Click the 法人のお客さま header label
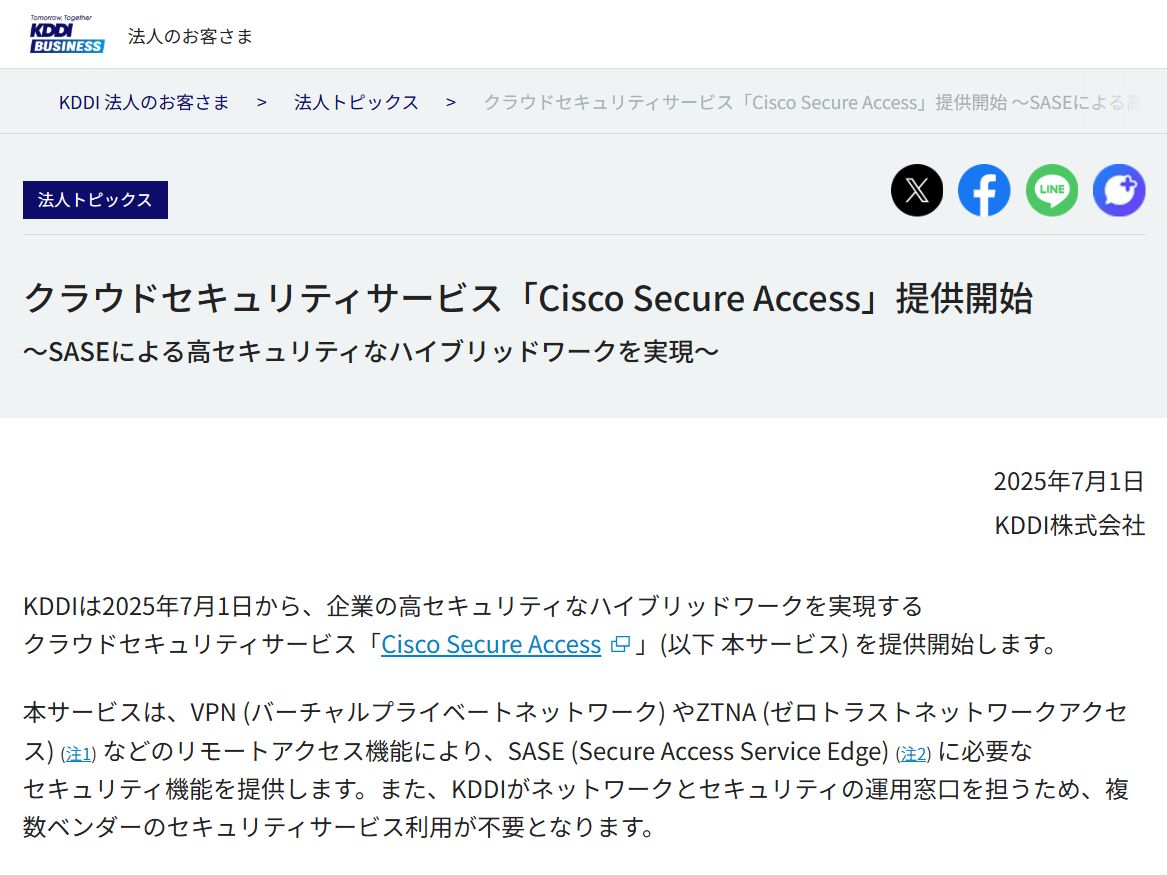The width and height of the screenshot is (1167, 875). [x=190, y=35]
